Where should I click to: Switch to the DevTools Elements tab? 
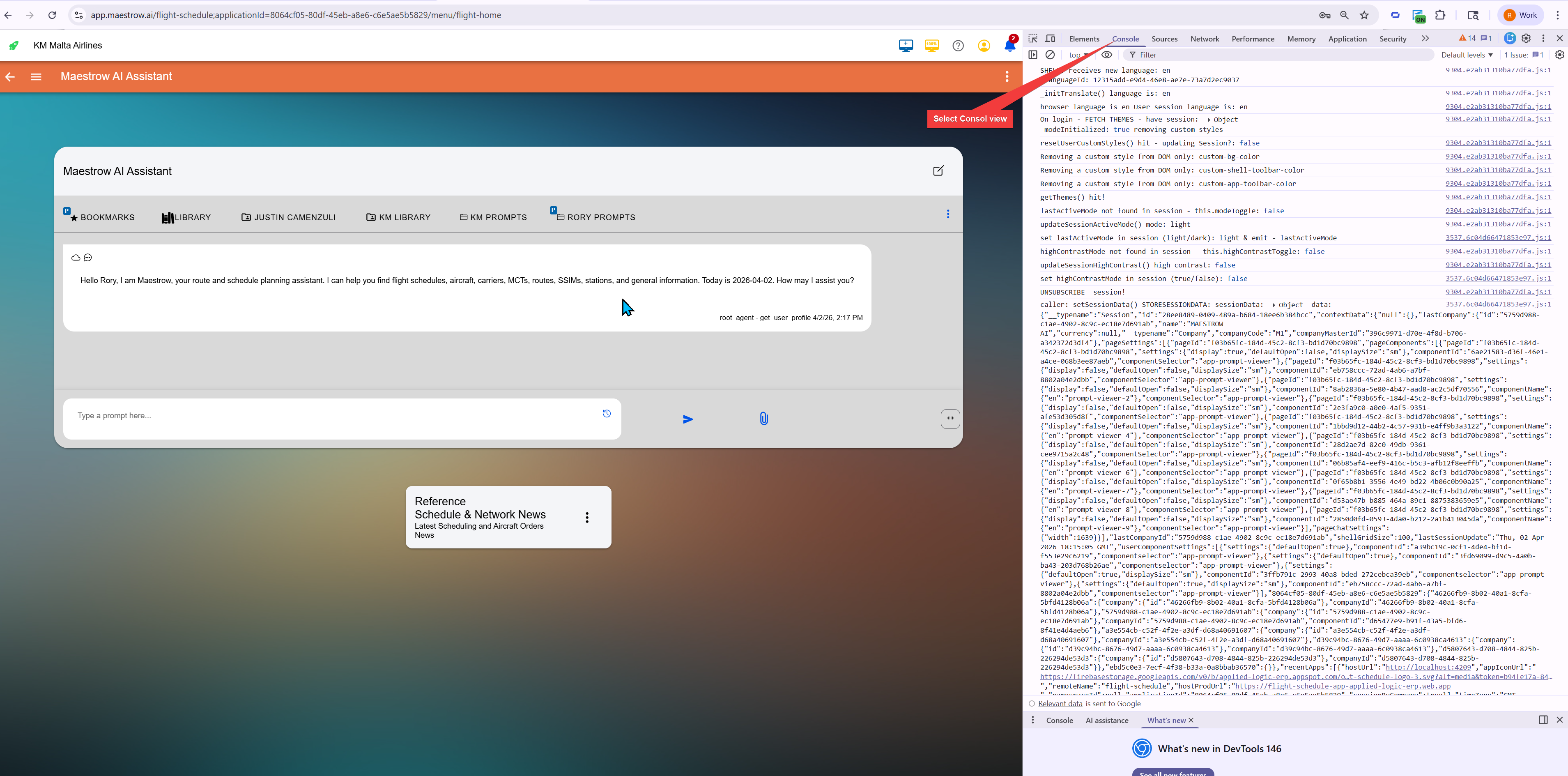click(1084, 39)
